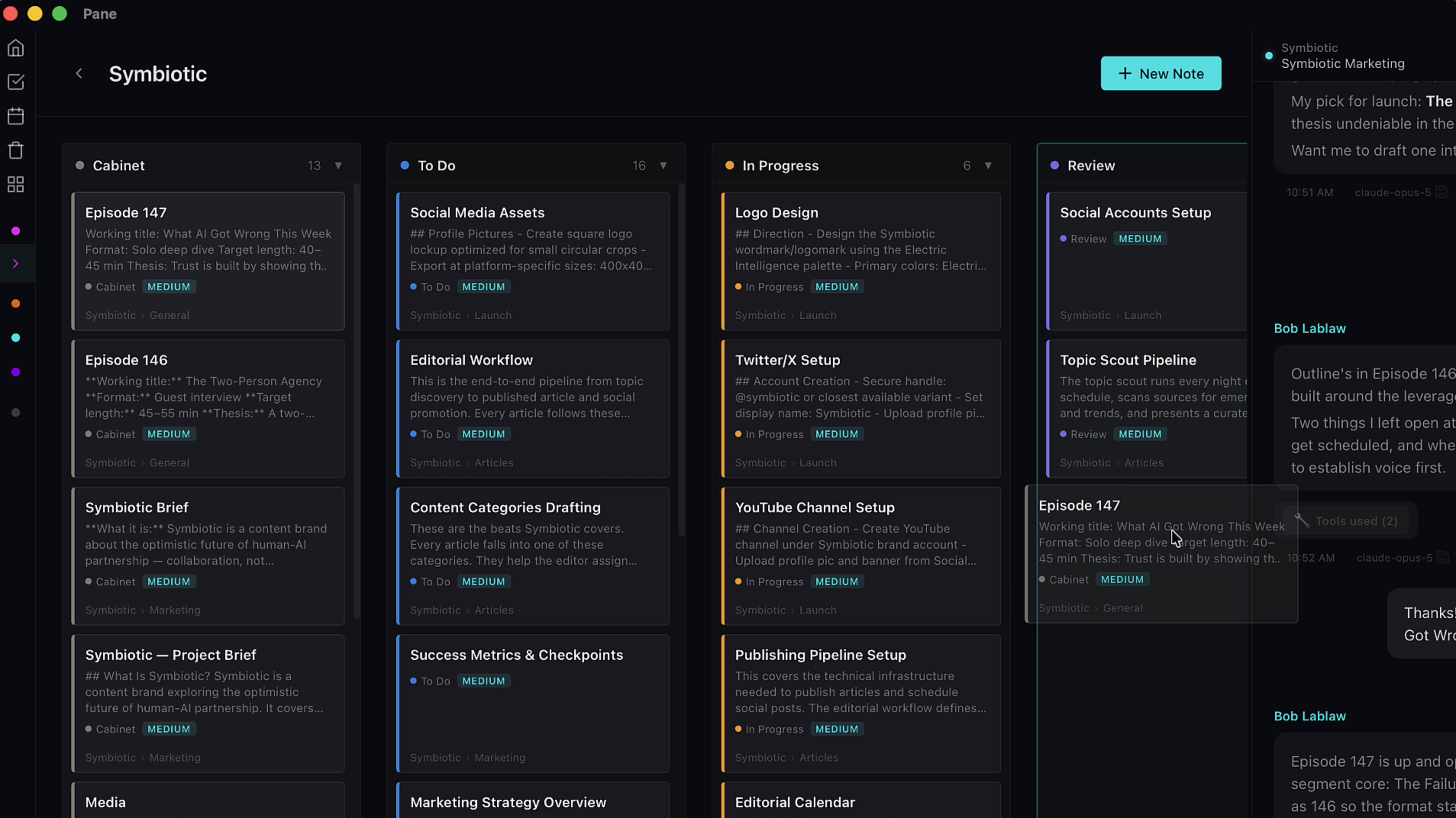Click the Cabinet column scrollbar
This screenshot has width=1456, height=818.
pos(357,401)
